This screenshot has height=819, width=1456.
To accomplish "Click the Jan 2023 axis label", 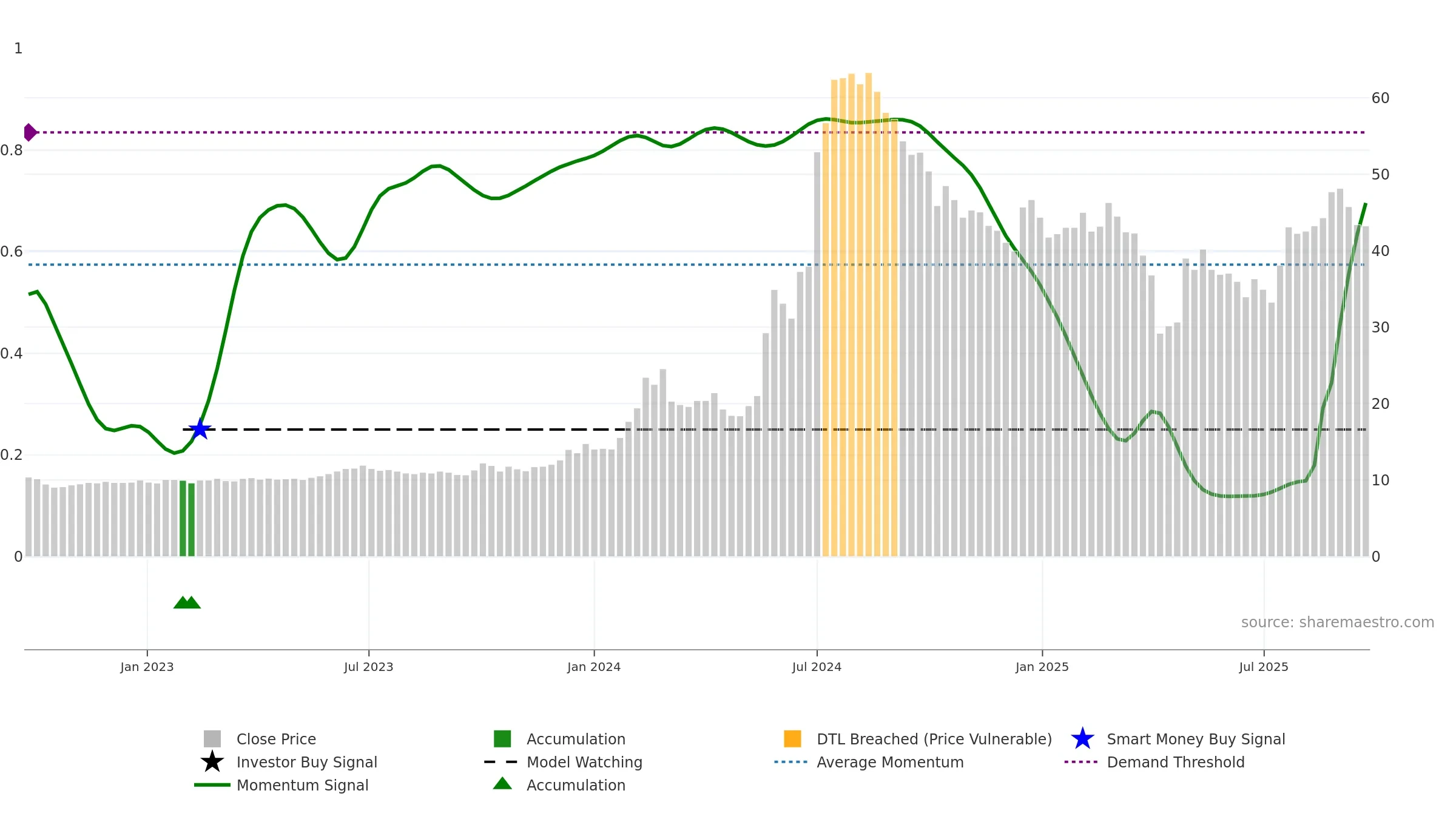I will 147,667.
